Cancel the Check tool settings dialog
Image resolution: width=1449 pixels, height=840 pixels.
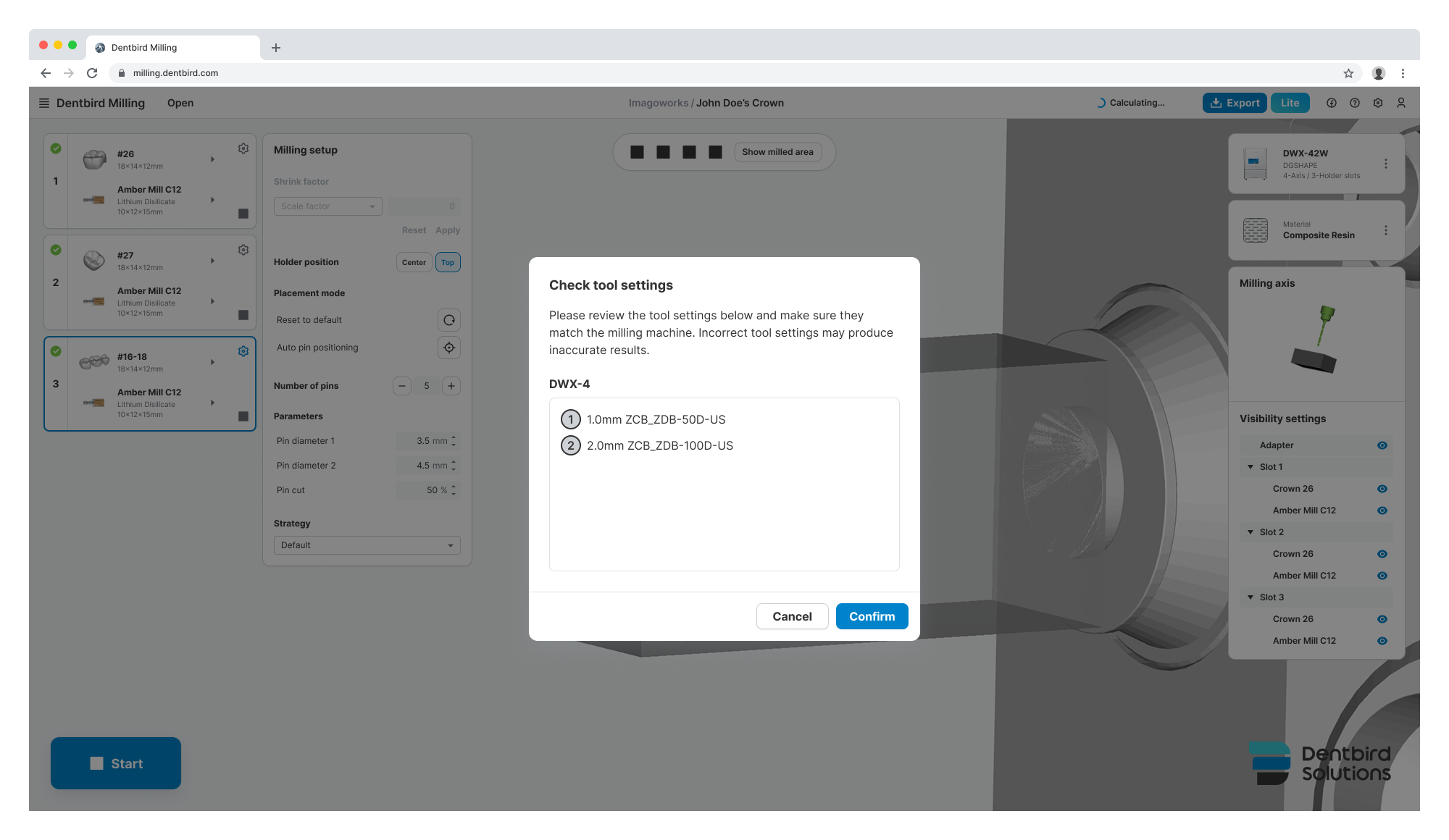coord(792,616)
